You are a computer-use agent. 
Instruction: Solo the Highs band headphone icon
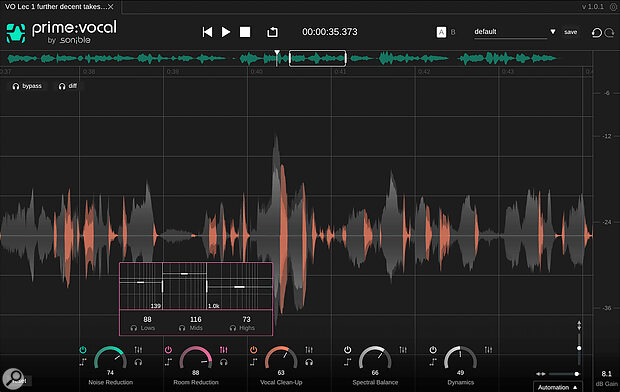coord(233,328)
